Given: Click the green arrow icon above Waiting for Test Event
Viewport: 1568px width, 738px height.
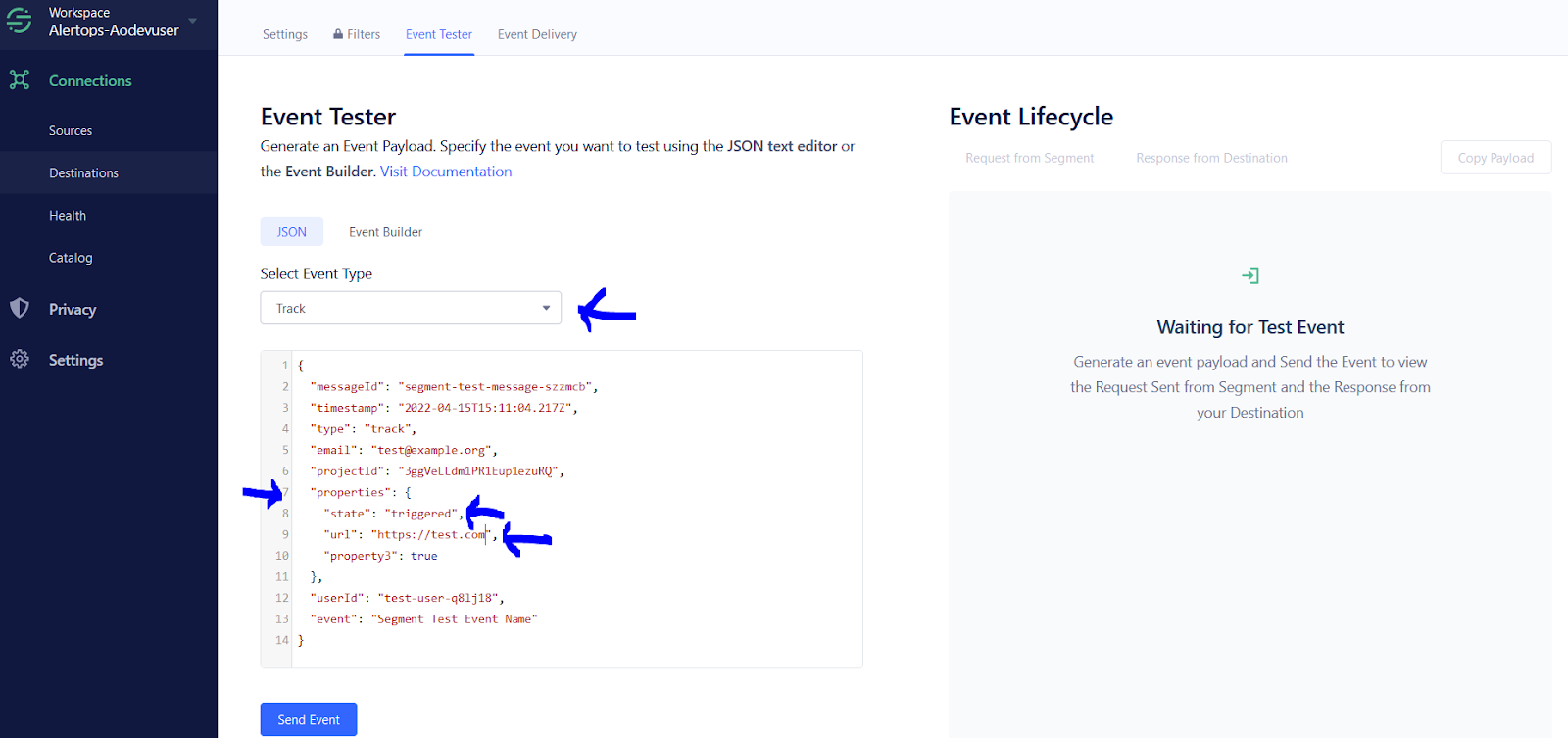Looking at the screenshot, I should [x=1250, y=276].
